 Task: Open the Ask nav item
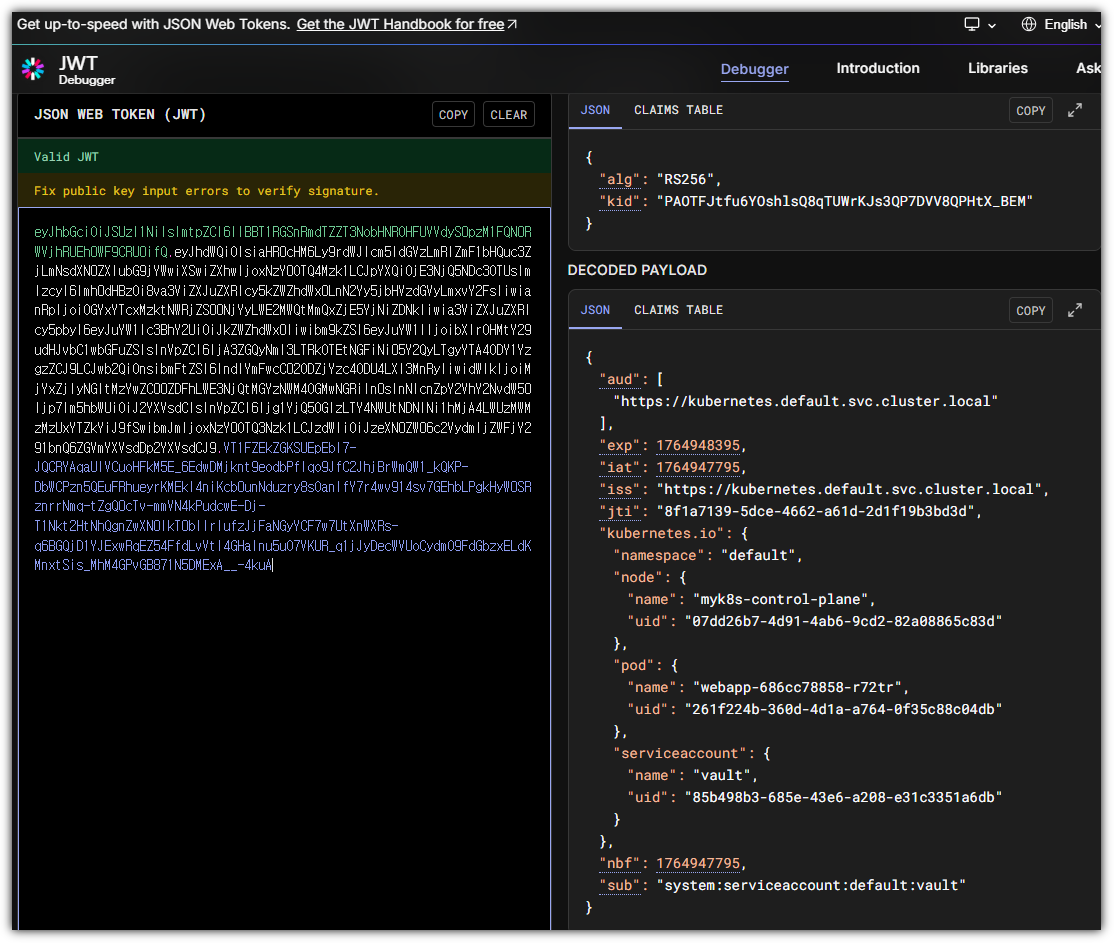pyautogui.click(x=1088, y=68)
